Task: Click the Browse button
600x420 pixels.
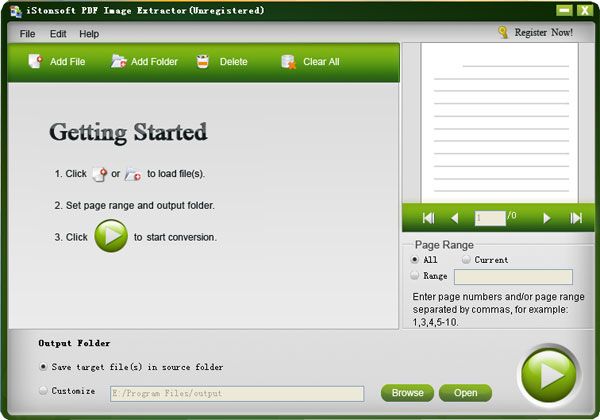Action: [408, 393]
